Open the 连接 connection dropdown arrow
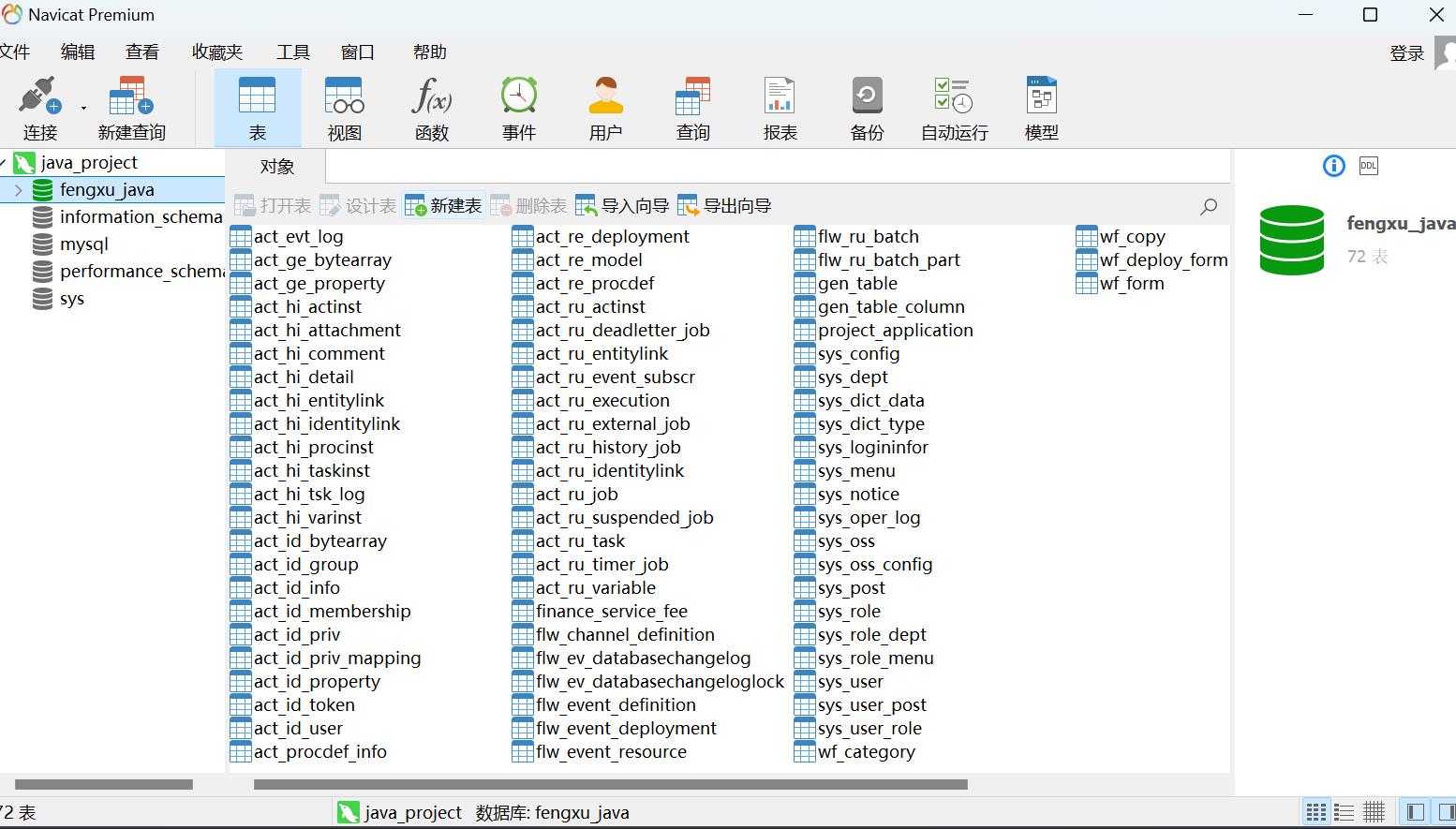 coord(83,108)
